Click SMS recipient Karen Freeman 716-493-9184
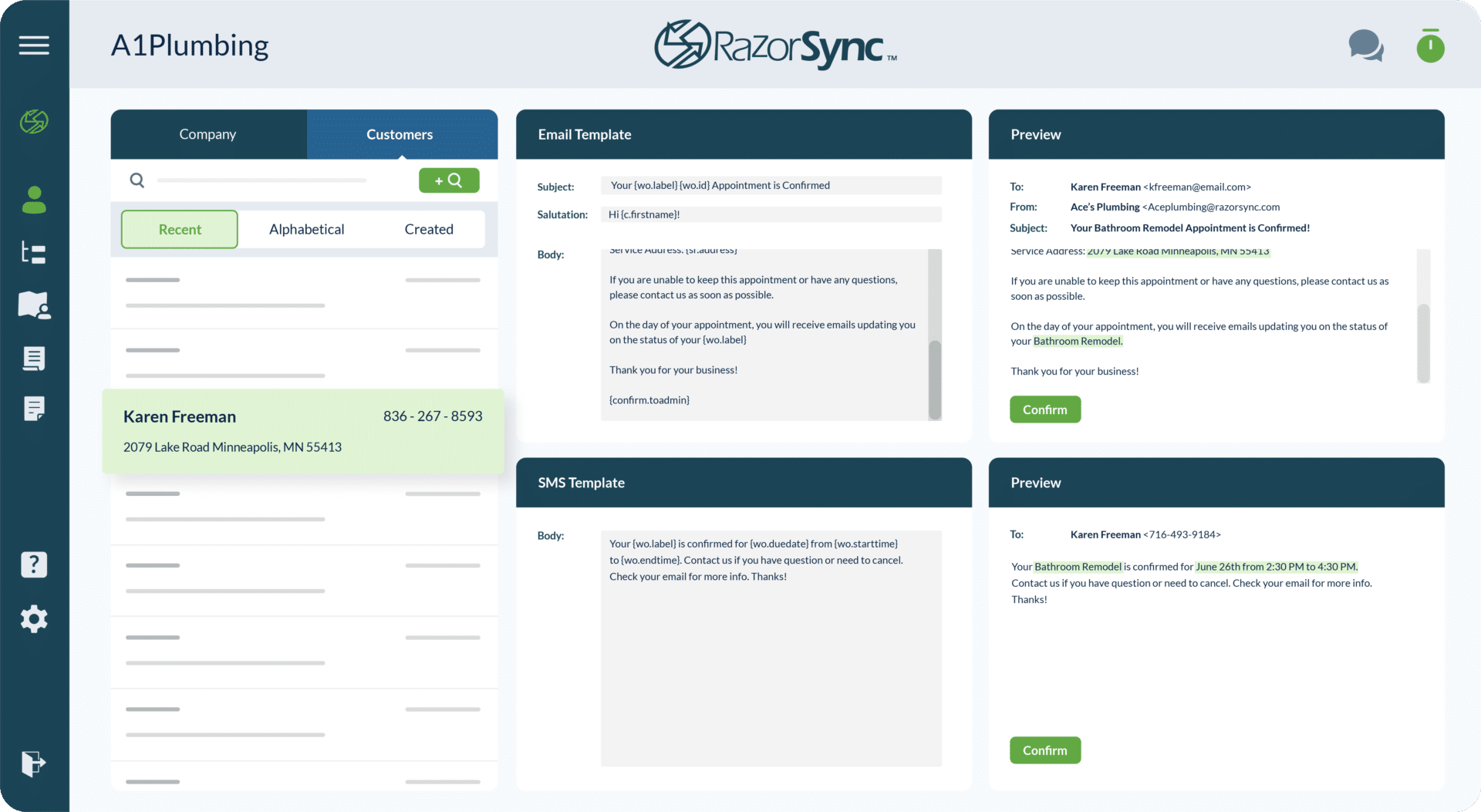 pos(1145,534)
